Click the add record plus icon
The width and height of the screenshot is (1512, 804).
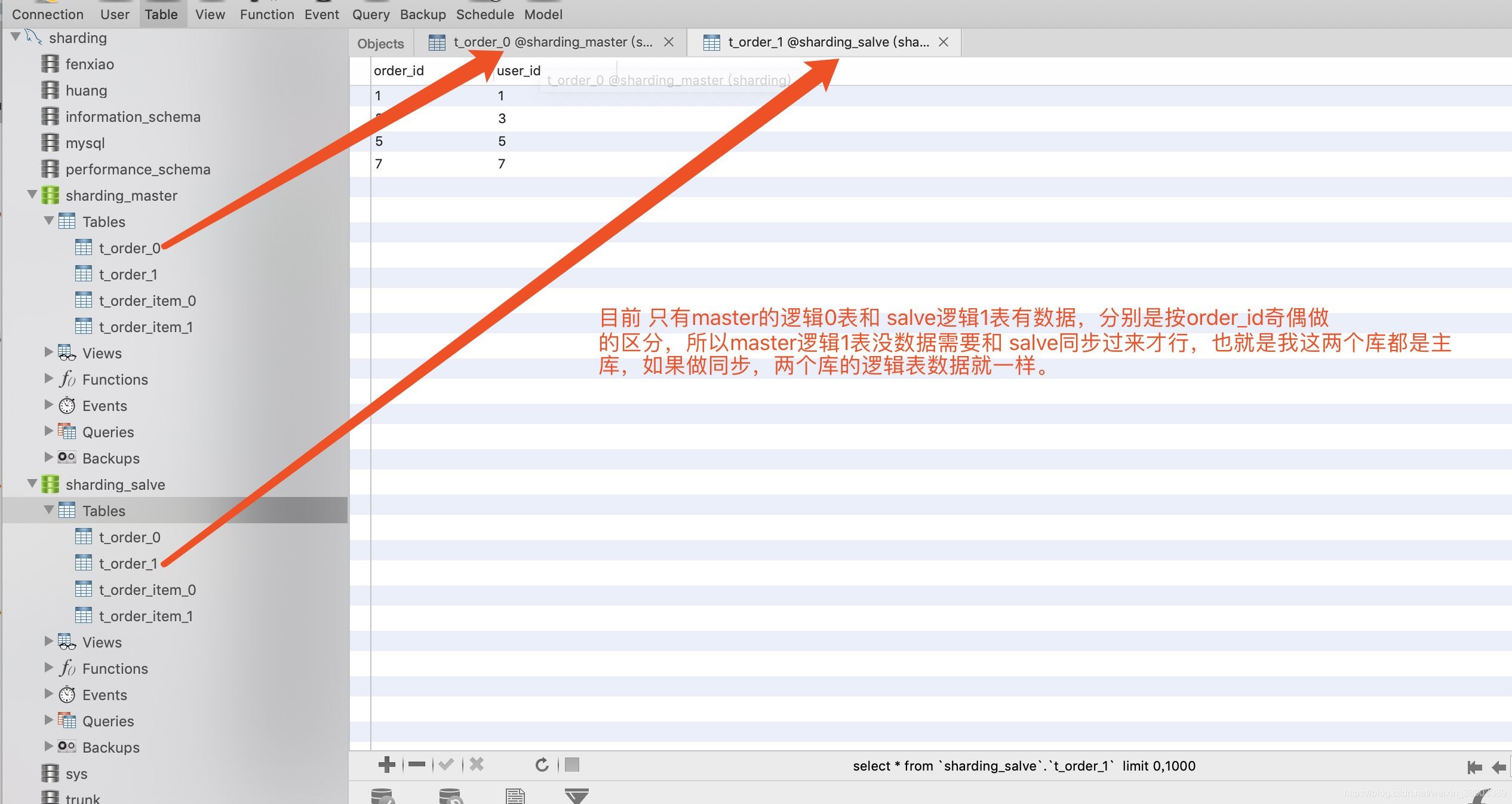(x=386, y=765)
